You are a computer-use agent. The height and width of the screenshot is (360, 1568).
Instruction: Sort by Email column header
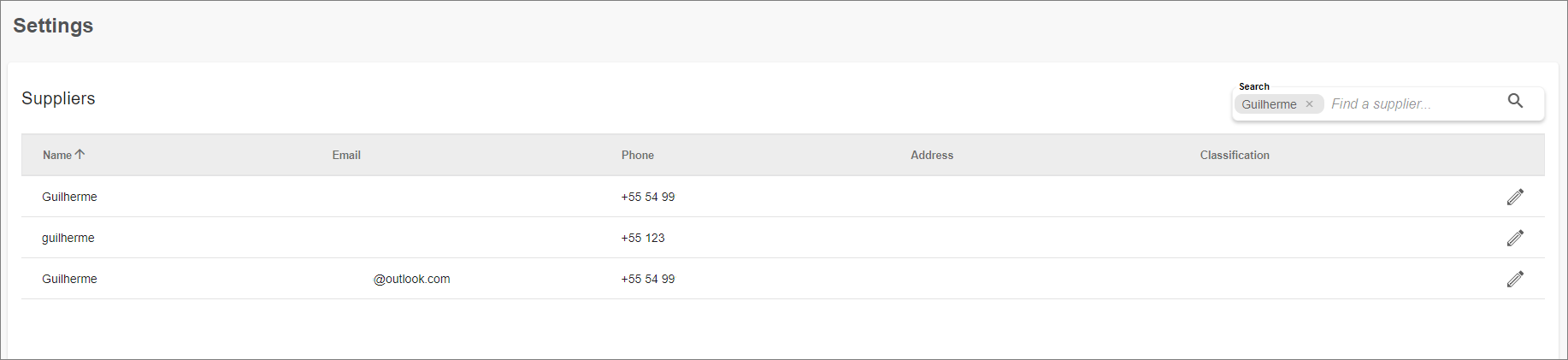346,156
